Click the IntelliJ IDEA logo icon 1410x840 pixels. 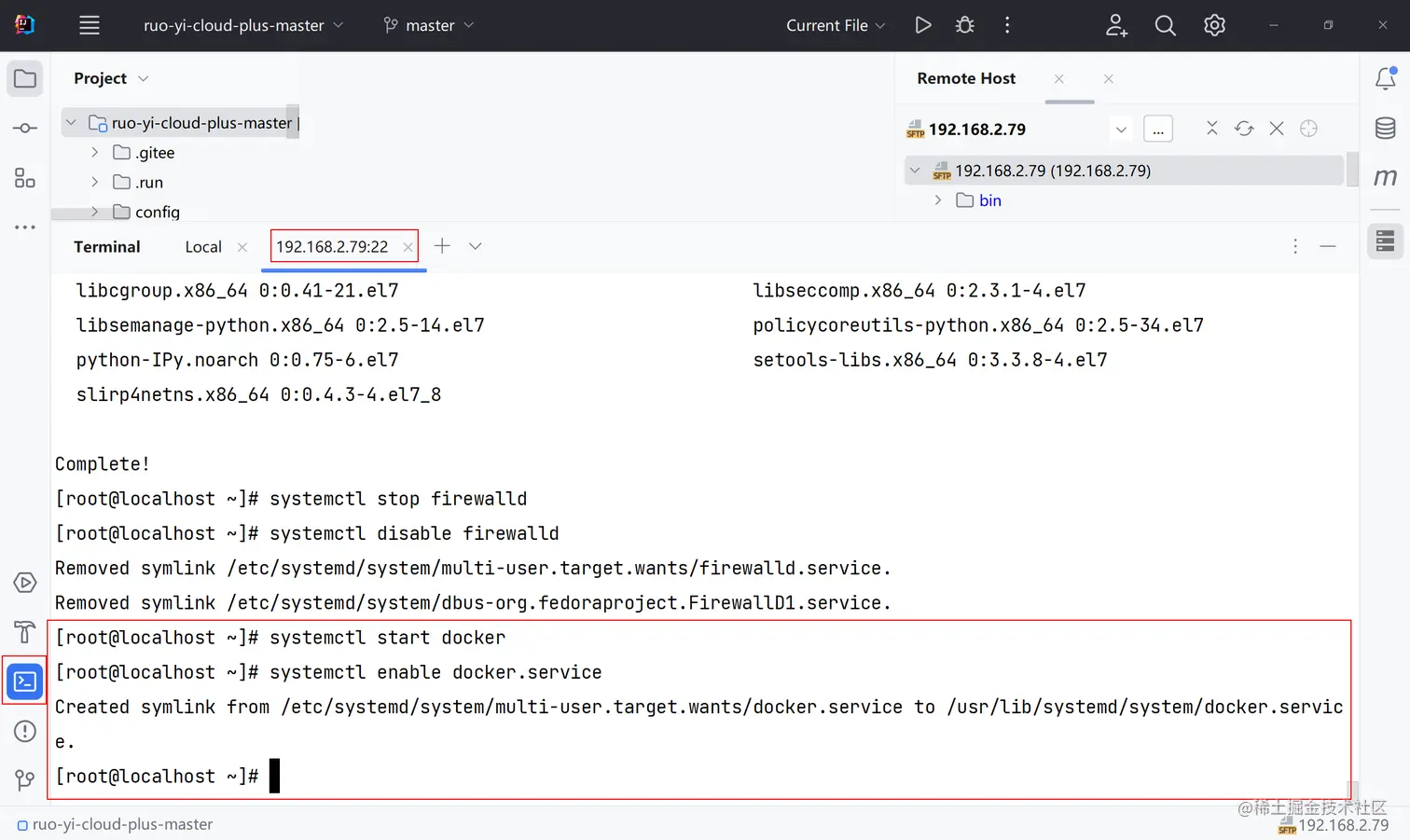click(x=25, y=25)
